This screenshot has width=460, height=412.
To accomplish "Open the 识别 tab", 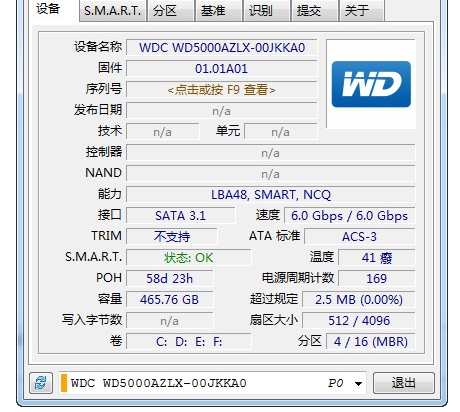I will click(267, 11).
